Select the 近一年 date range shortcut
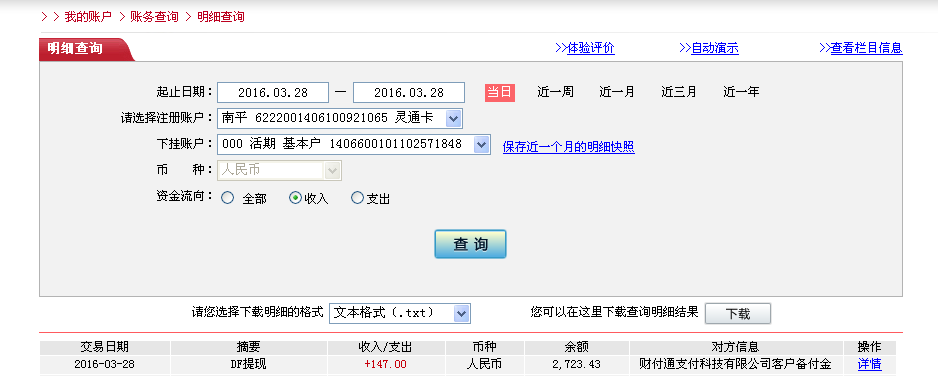 741,92
